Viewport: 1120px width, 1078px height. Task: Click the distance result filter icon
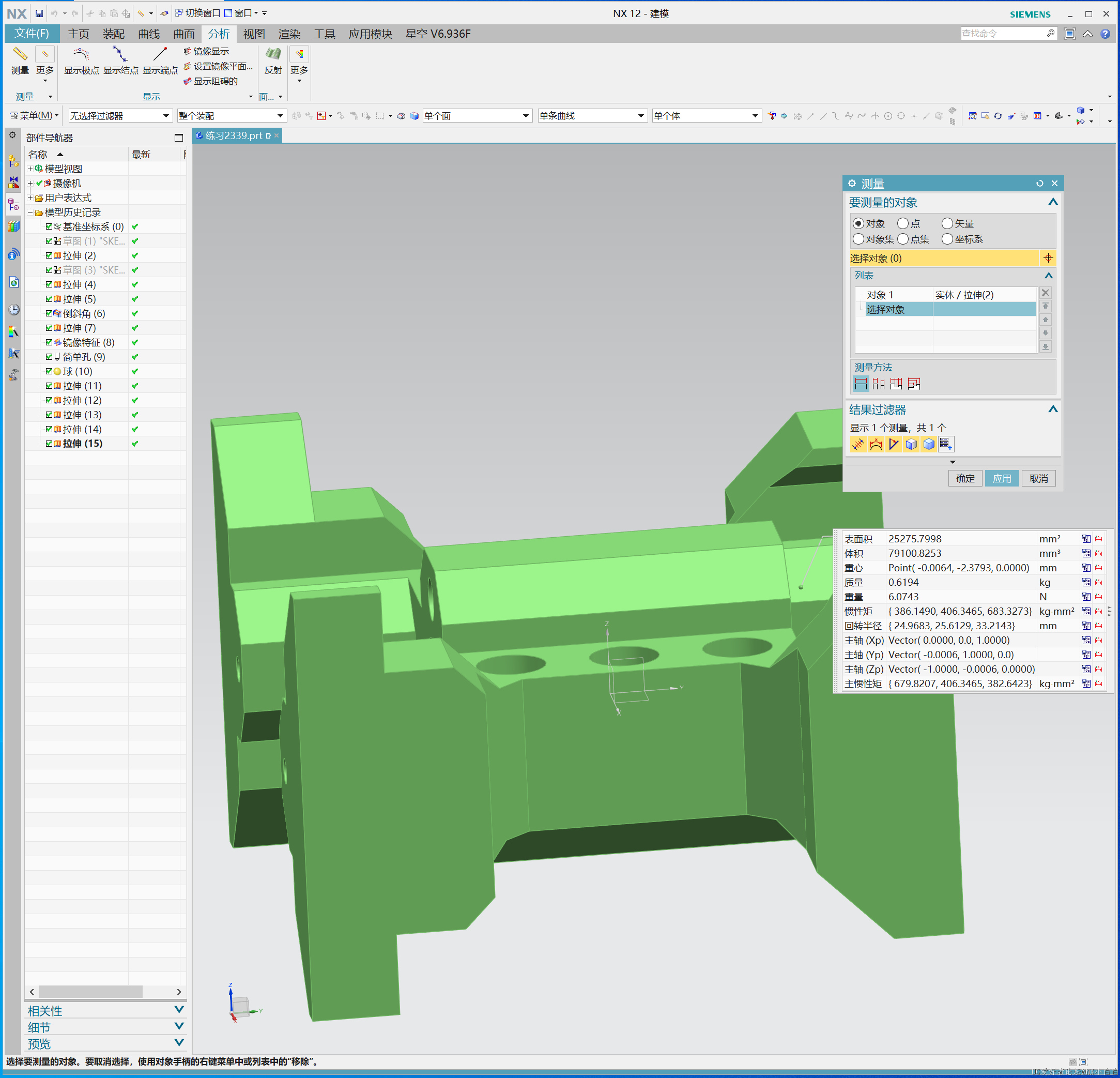(858, 444)
